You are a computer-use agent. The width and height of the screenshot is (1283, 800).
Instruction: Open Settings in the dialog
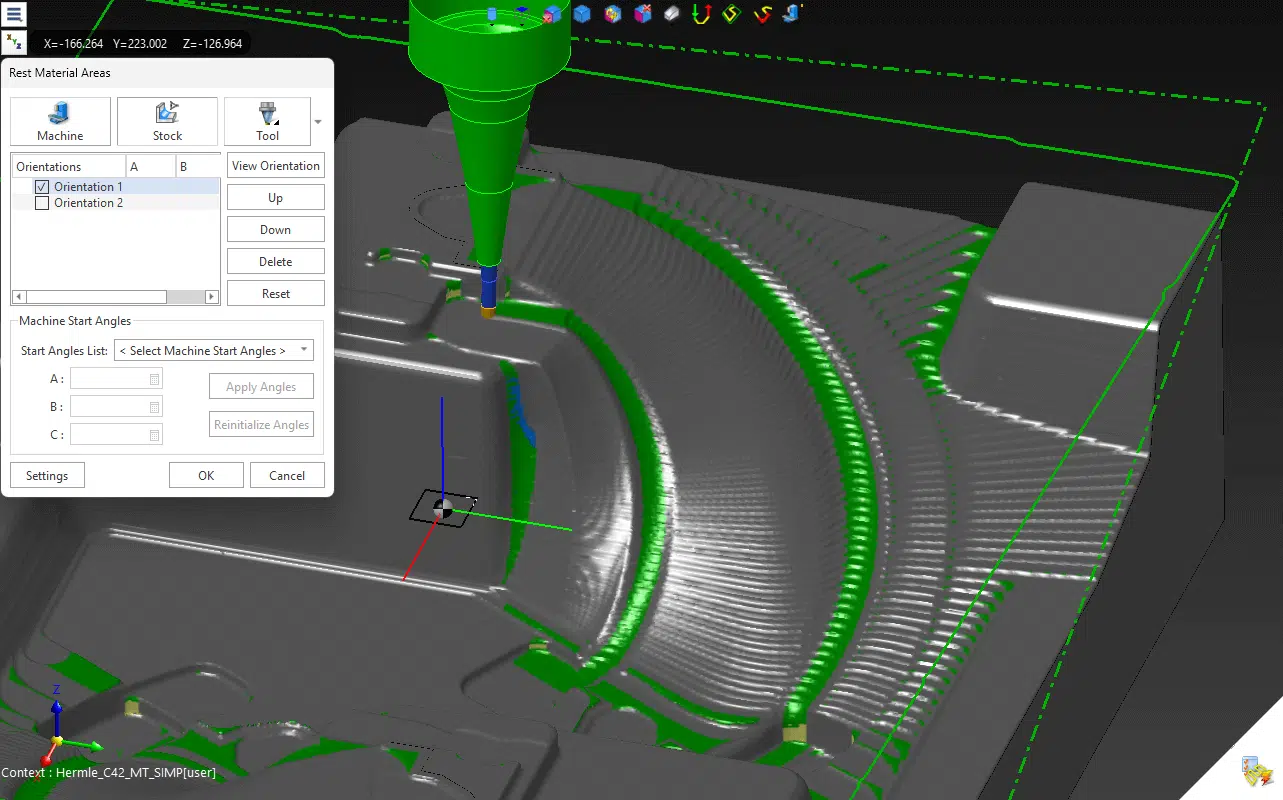(x=47, y=475)
